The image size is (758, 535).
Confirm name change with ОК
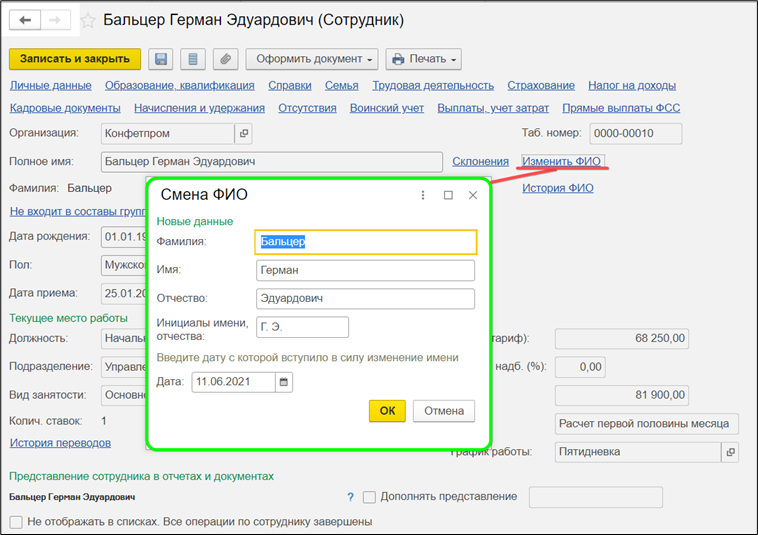387,411
